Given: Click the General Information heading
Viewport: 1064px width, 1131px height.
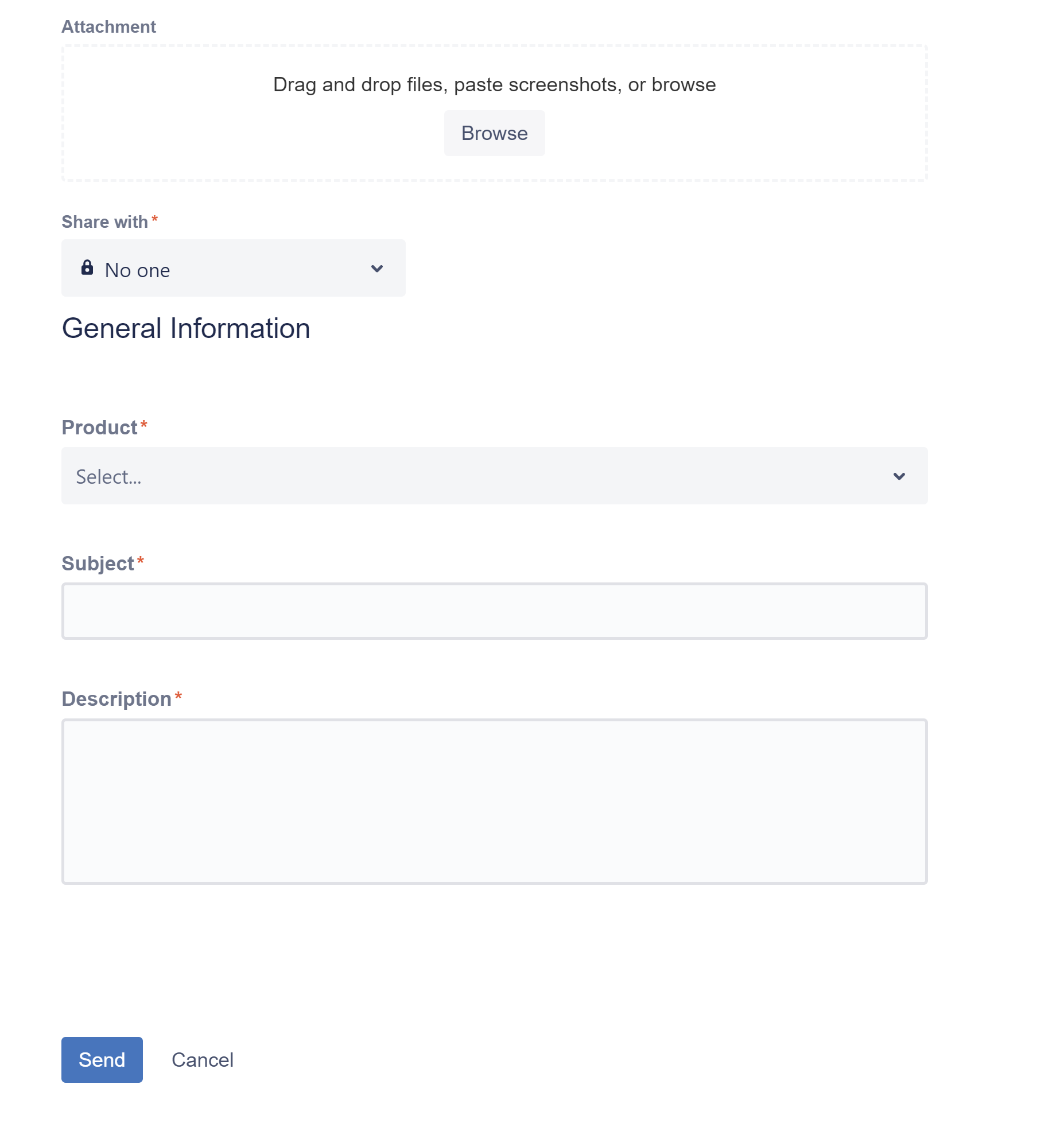Looking at the screenshot, I should pos(185,328).
